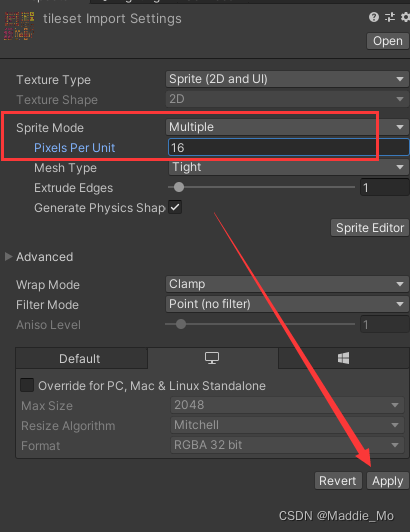This screenshot has width=410, height=532.
Task: Enable Override for PC, Mac & Linux Standalone
Action: click(x=27, y=385)
